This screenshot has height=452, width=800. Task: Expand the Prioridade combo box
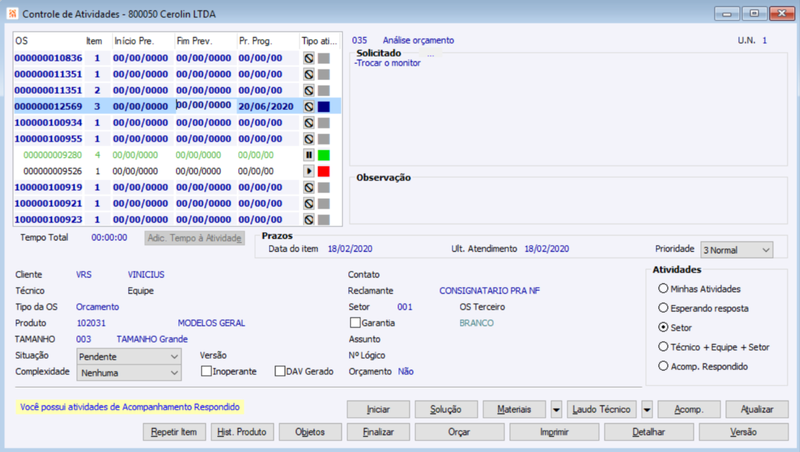pyautogui.click(x=736, y=250)
